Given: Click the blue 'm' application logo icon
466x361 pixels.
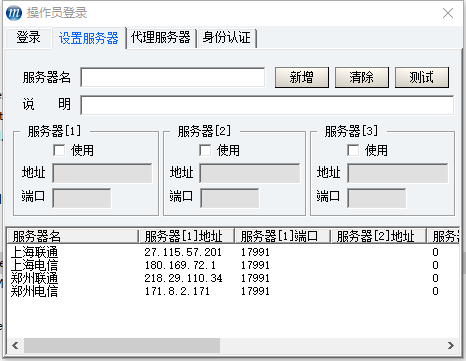Looking at the screenshot, I should click(x=14, y=13).
